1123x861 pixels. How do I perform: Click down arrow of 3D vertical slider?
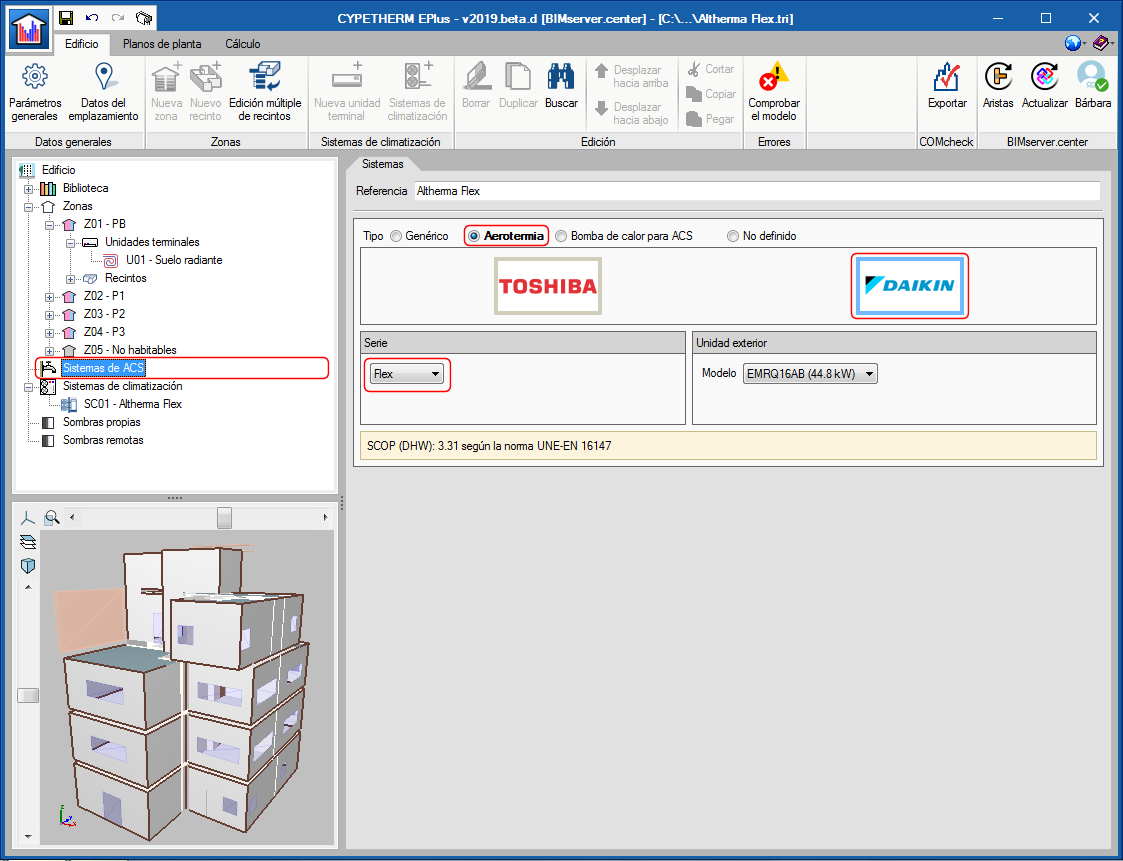pos(28,836)
